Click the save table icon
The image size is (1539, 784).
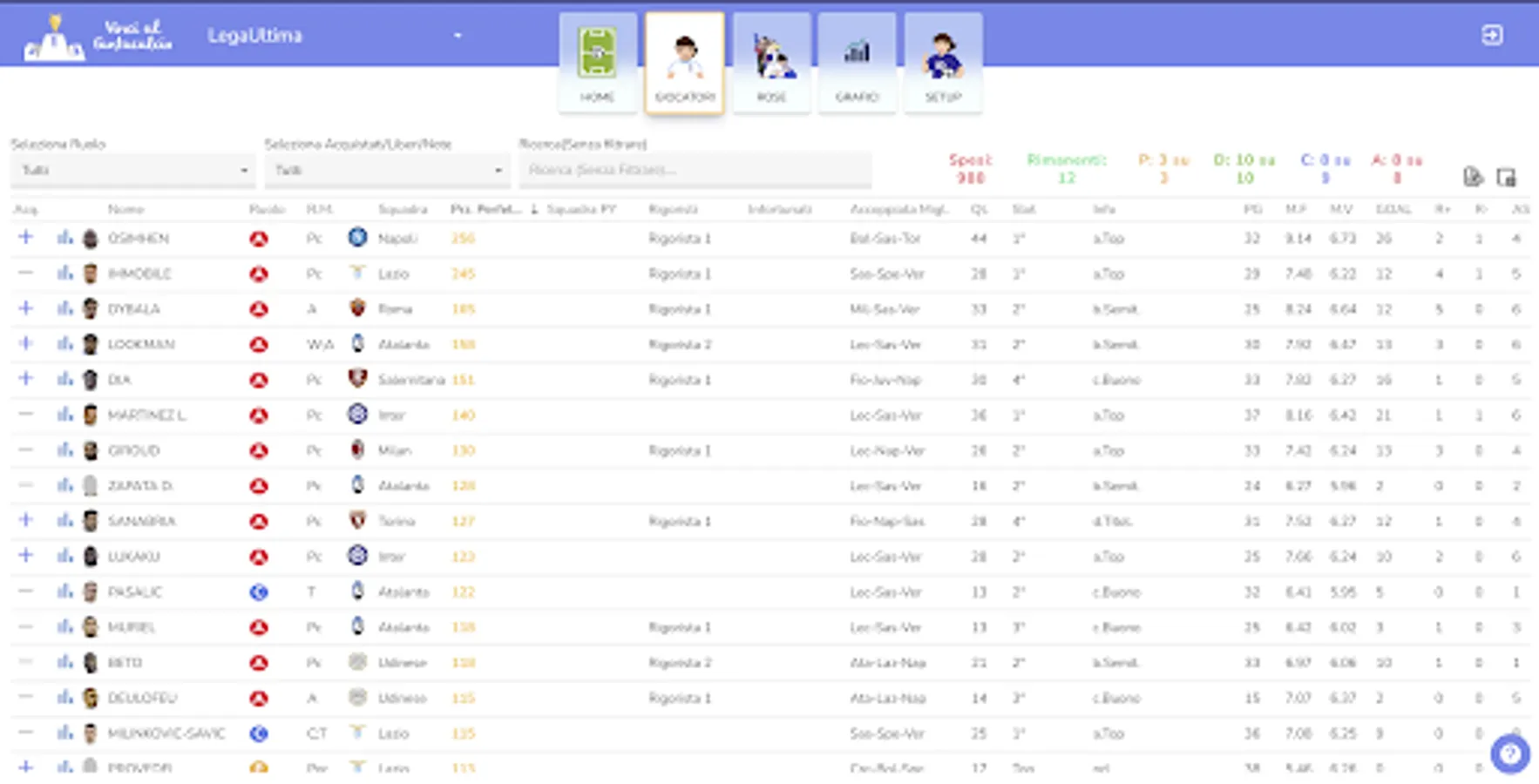[x=1506, y=178]
